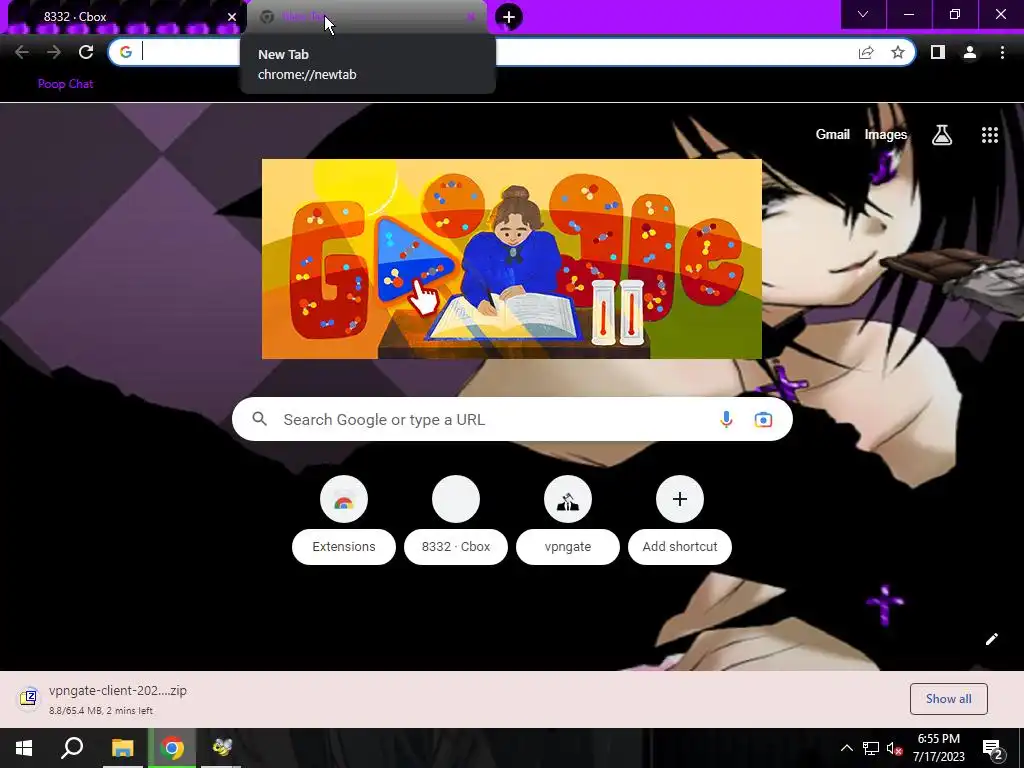This screenshot has height=768, width=1024.
Task: Open Search Labs flask icon
Action: tap(942, 135)
